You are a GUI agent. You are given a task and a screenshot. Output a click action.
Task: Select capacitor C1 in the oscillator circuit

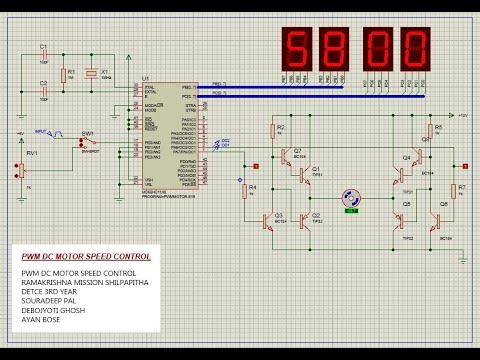pyautogui.click(x=46, y=54)
